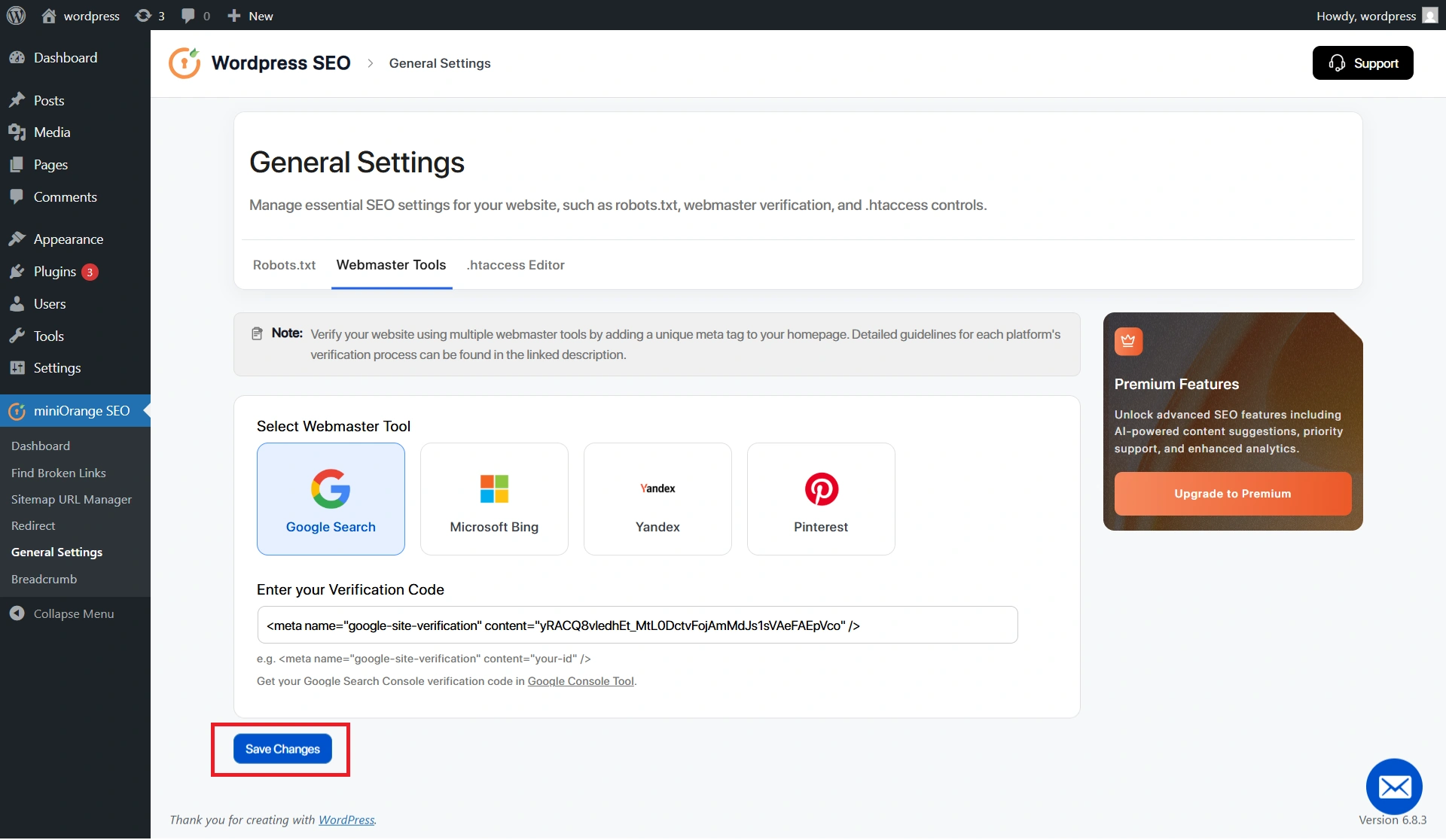Select the Media sidebar icon
This screenshot has width=1446, height=840.
18,132
